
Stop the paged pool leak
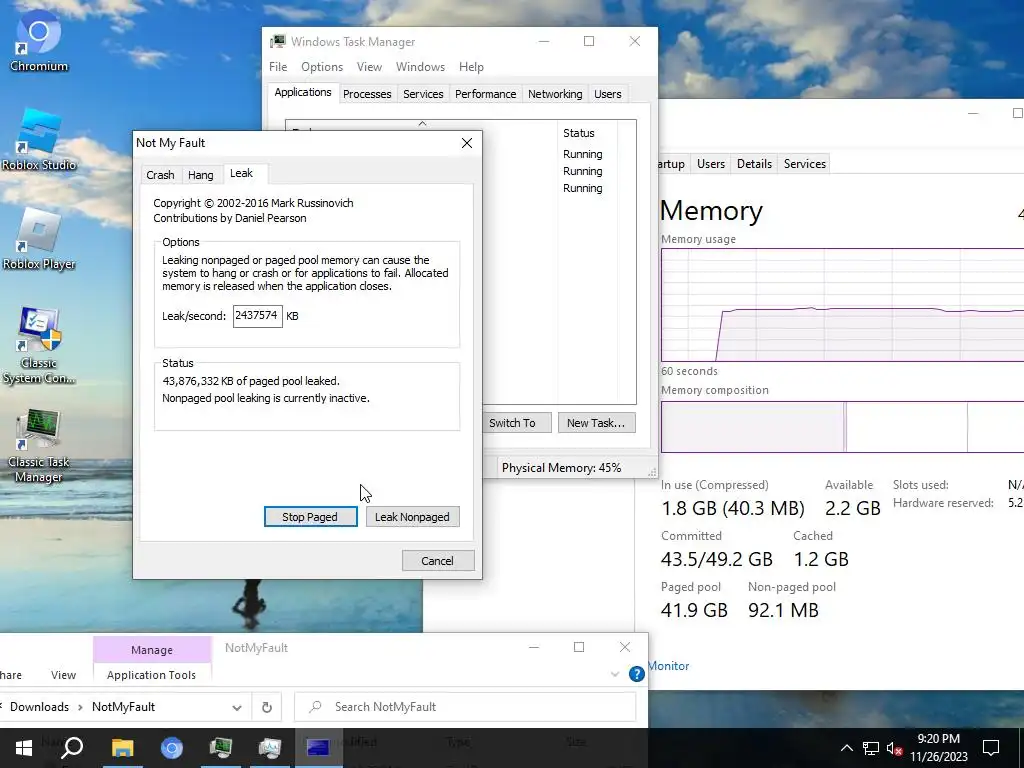click(x=310, y=517)
